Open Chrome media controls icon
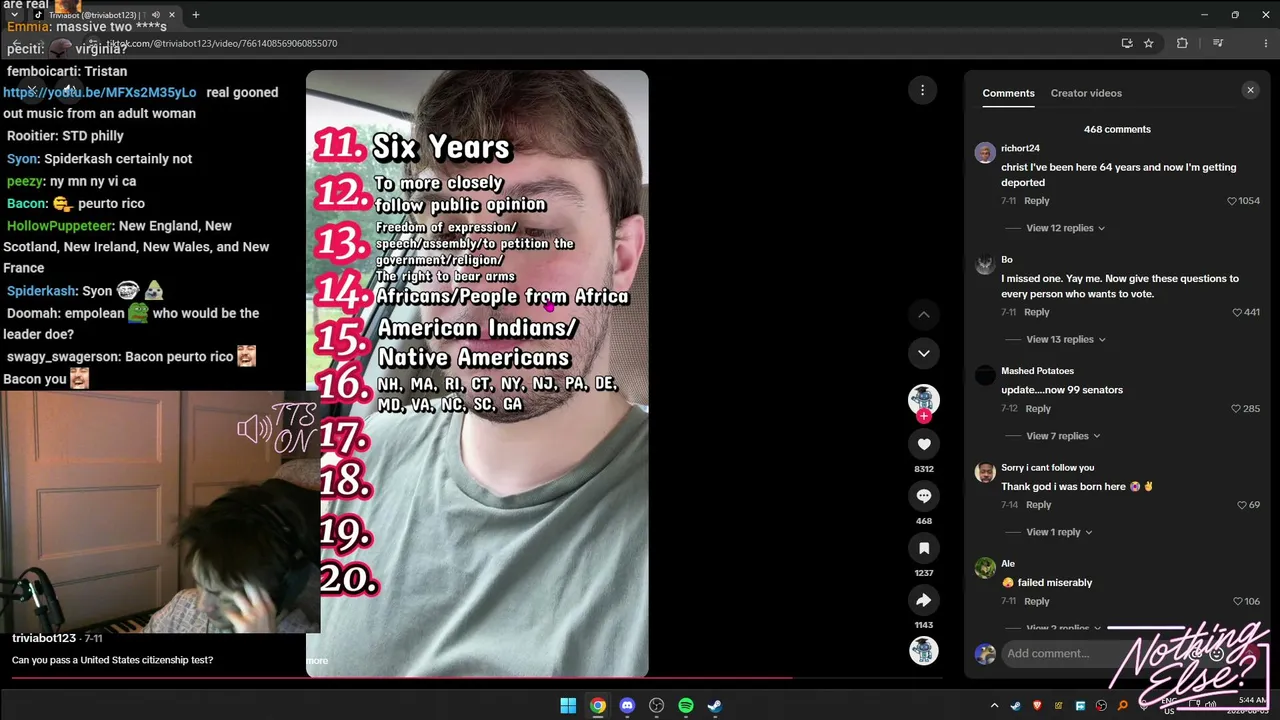This screenshot has height=720, width=1280. coord(1218,43)
